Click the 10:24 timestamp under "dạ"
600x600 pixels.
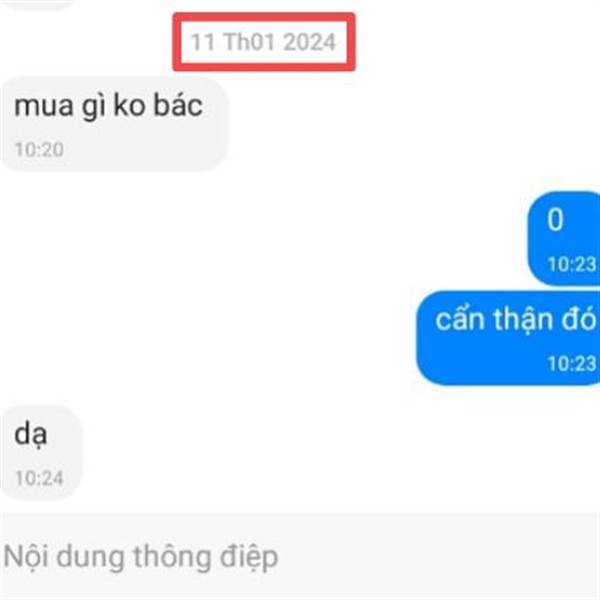[39, 478]
